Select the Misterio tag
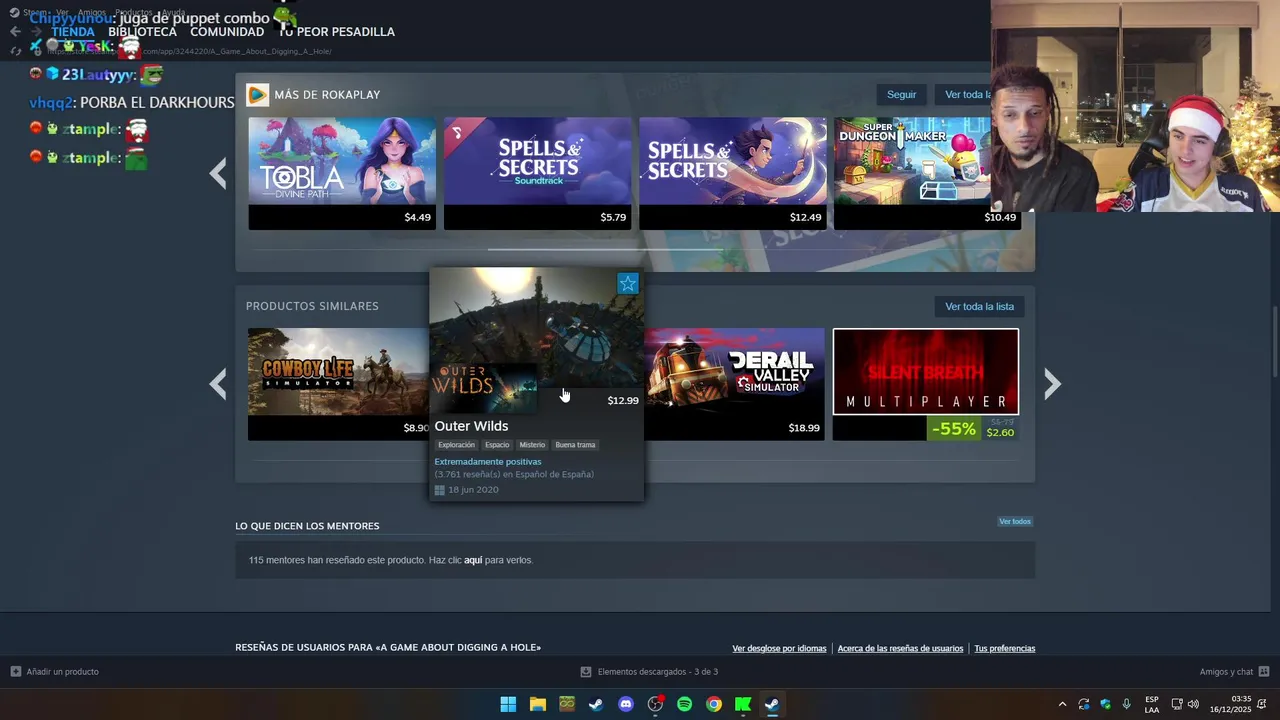The height and width of the screenshot is (720, 1280). 532,445
